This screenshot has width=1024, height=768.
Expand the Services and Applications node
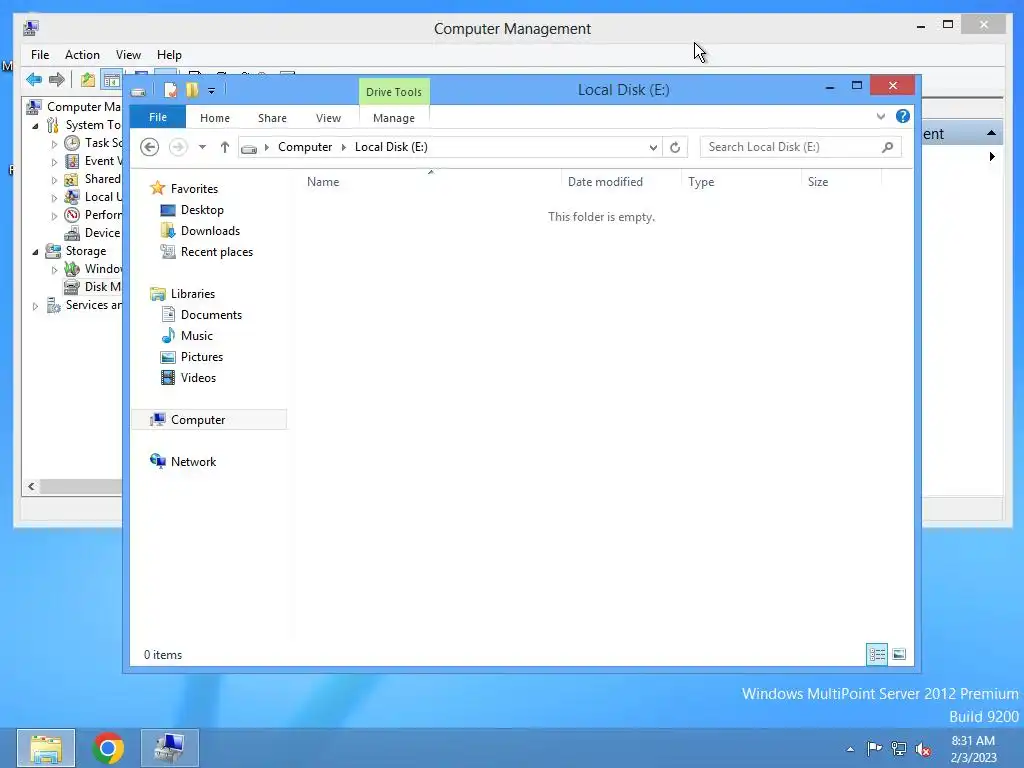35,306
